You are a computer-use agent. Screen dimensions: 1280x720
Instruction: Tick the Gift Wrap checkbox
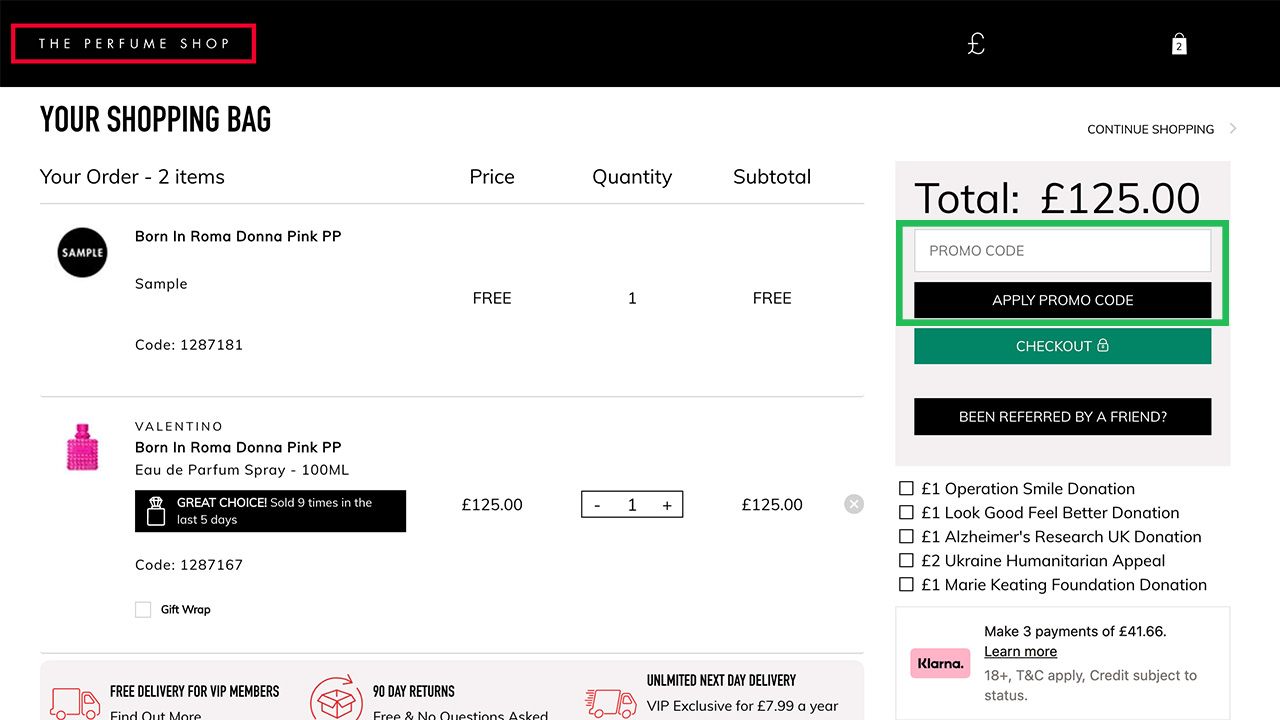(x=143, y=609)
